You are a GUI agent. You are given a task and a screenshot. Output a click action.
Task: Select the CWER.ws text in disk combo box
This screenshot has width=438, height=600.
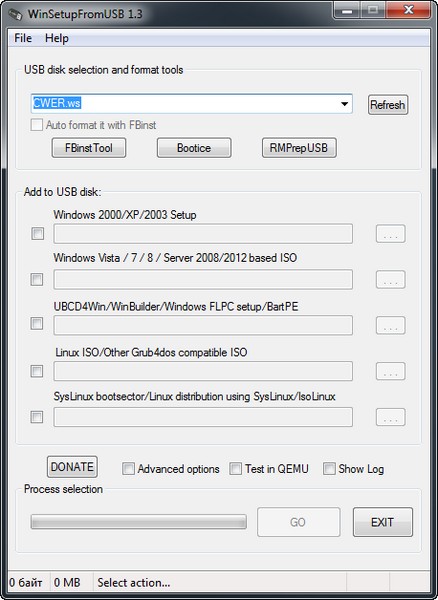pyautogui.click(x=57, y=103)
